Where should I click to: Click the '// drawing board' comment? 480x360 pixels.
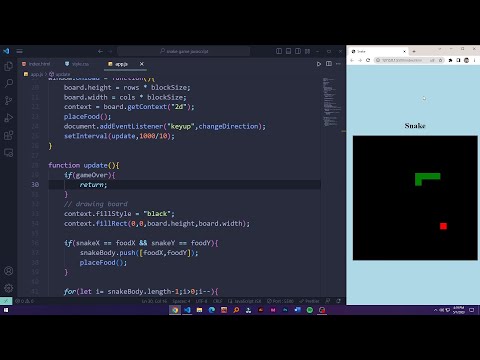click(96, 204)
